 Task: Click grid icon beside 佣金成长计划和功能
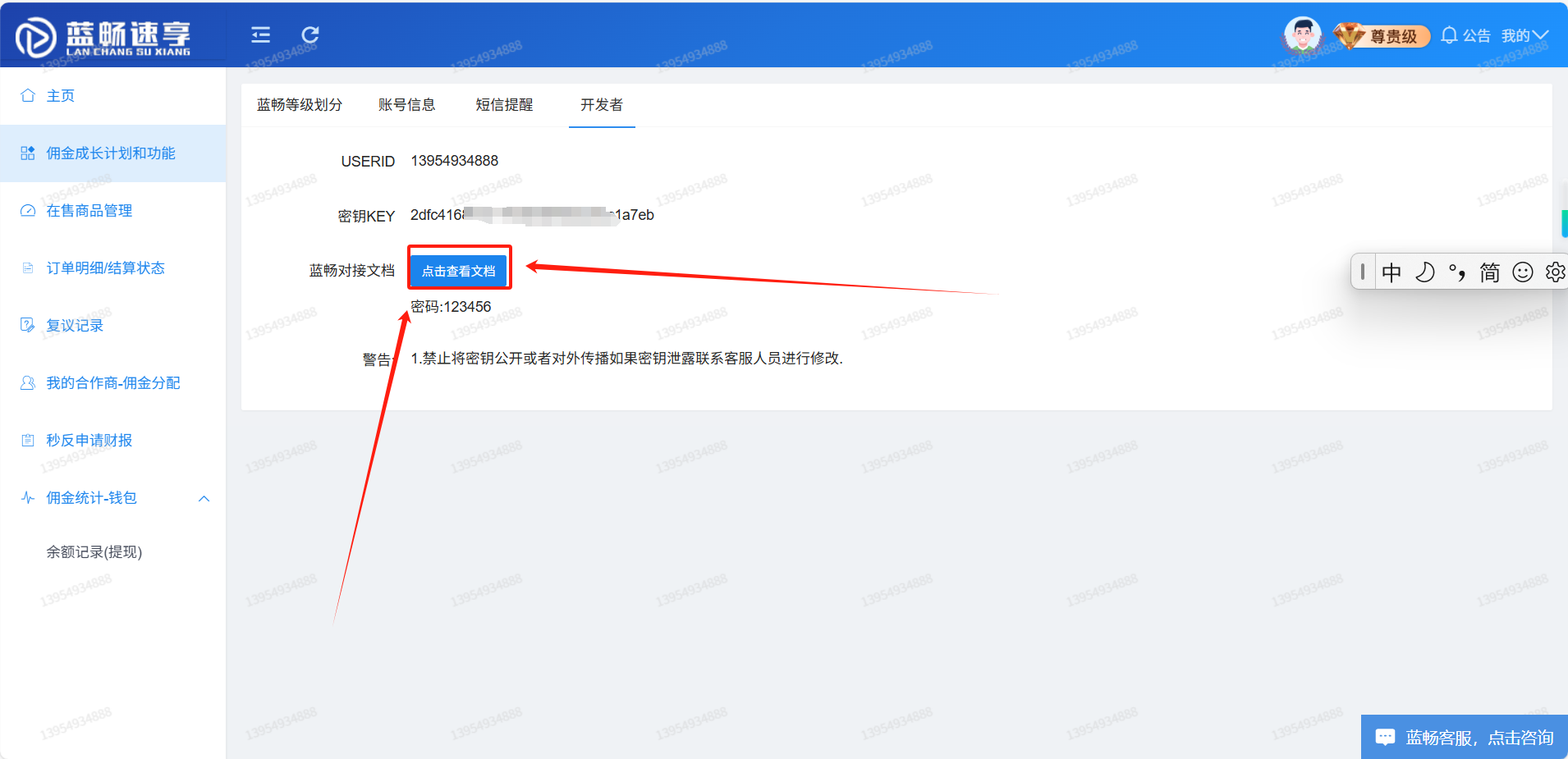coord(28,153)
